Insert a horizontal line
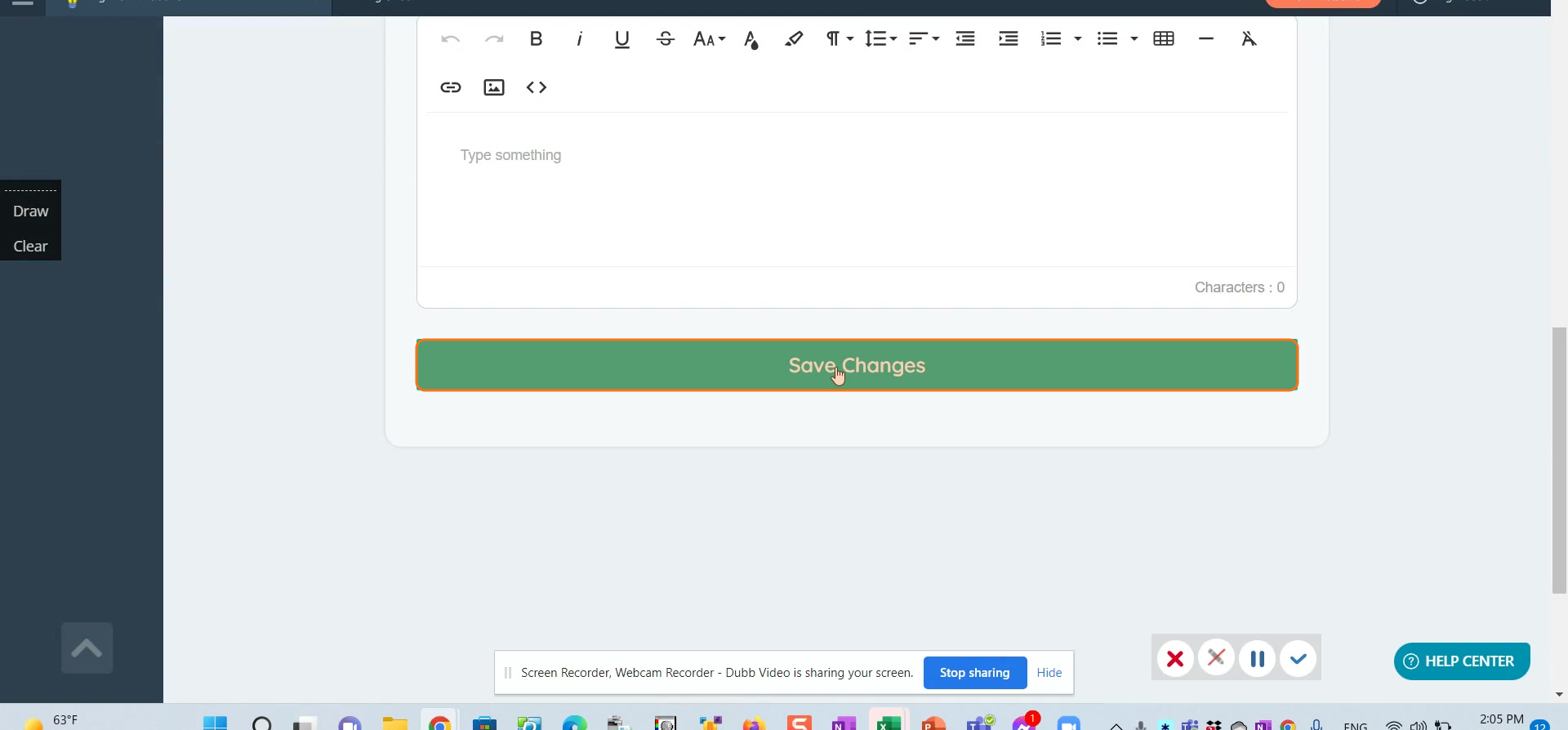1568x730 pixels. click(x=1206, y=38)
